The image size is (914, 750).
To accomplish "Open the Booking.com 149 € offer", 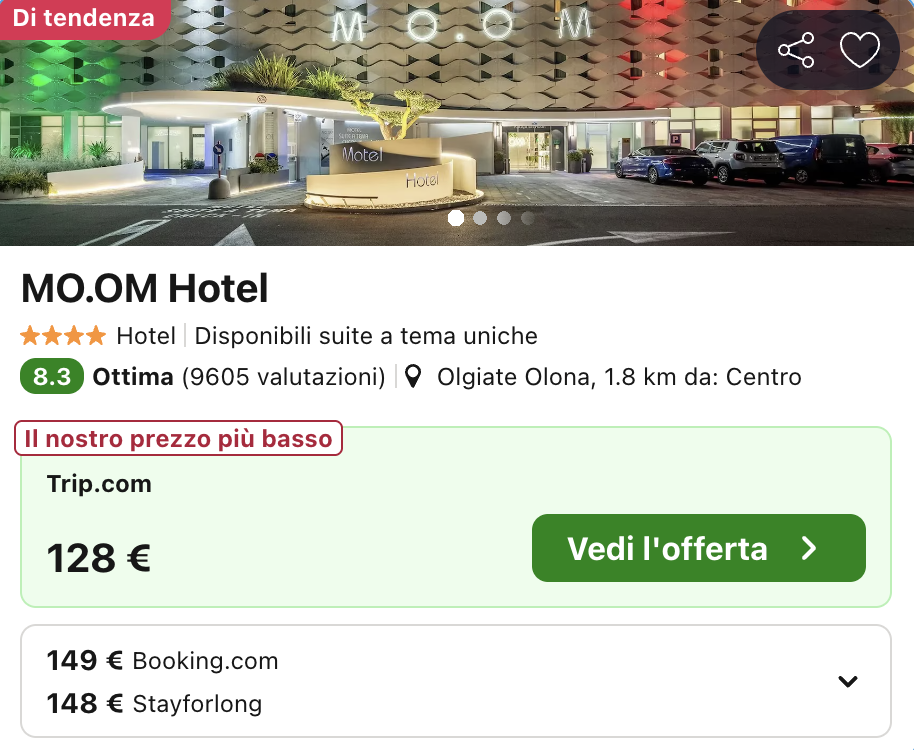I will [162, 660].
